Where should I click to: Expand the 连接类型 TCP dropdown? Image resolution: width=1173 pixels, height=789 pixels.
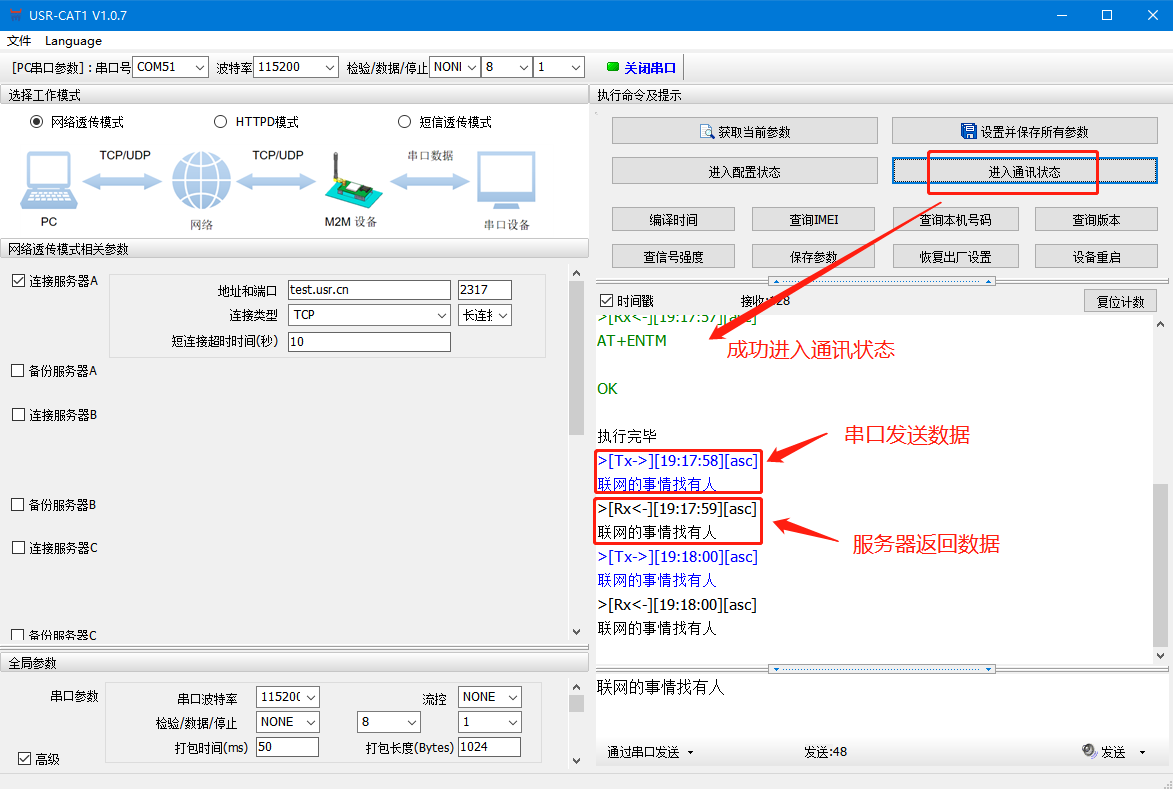point(369,315)
